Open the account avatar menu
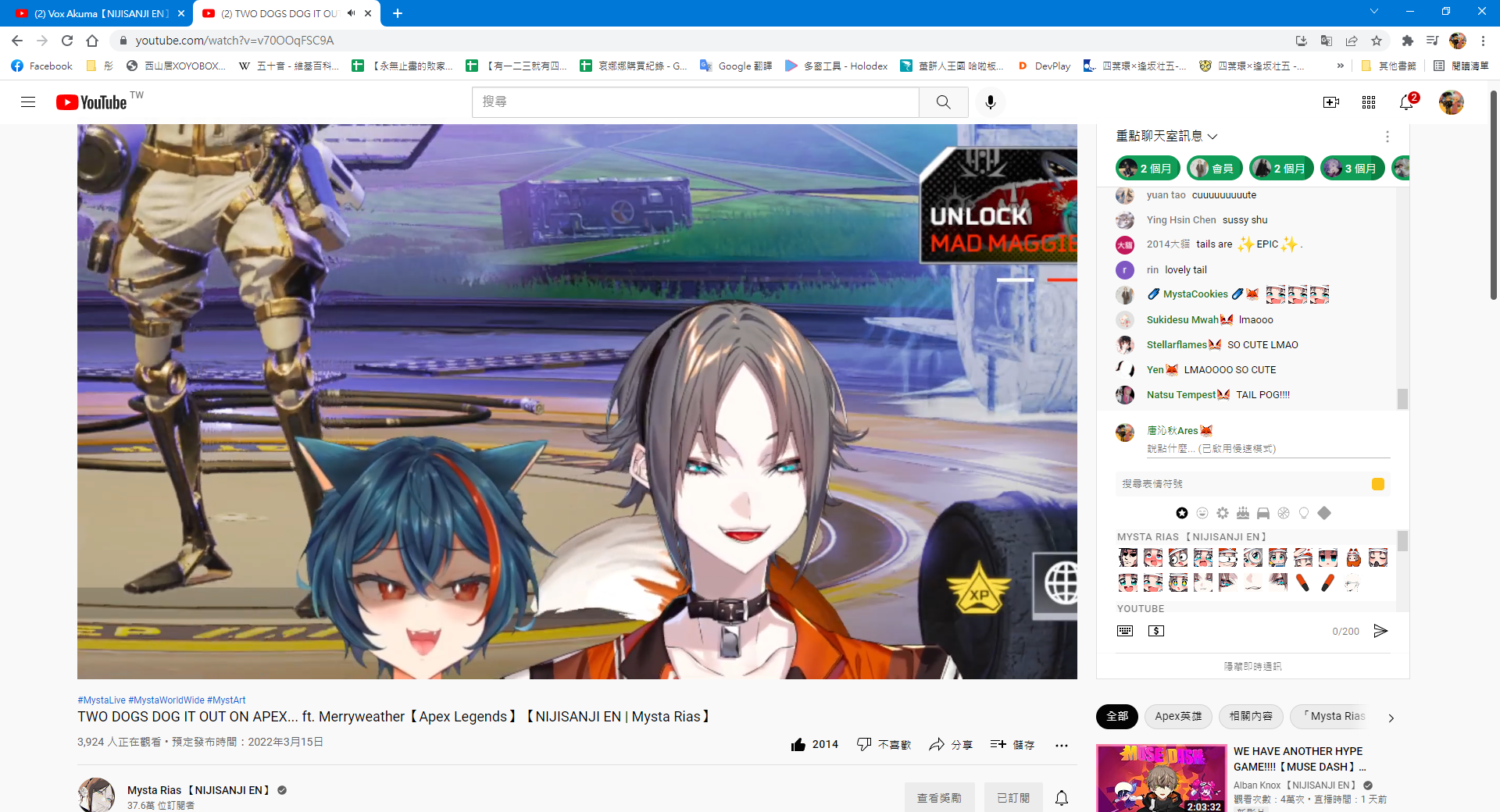The height and width of the screenshot is (812, 1500). 1452,102
